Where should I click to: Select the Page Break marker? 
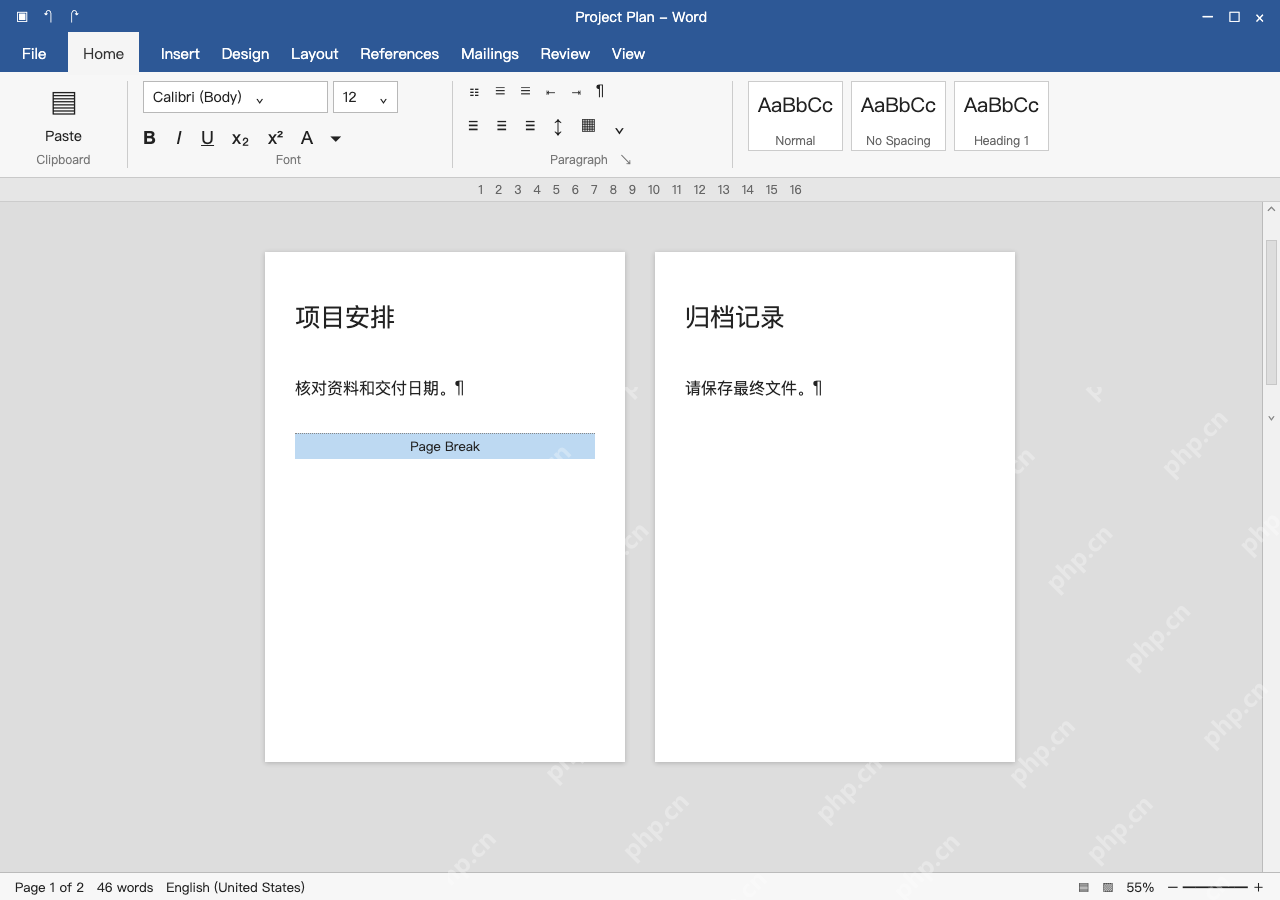pyautogui.click(x=445, y=446)
